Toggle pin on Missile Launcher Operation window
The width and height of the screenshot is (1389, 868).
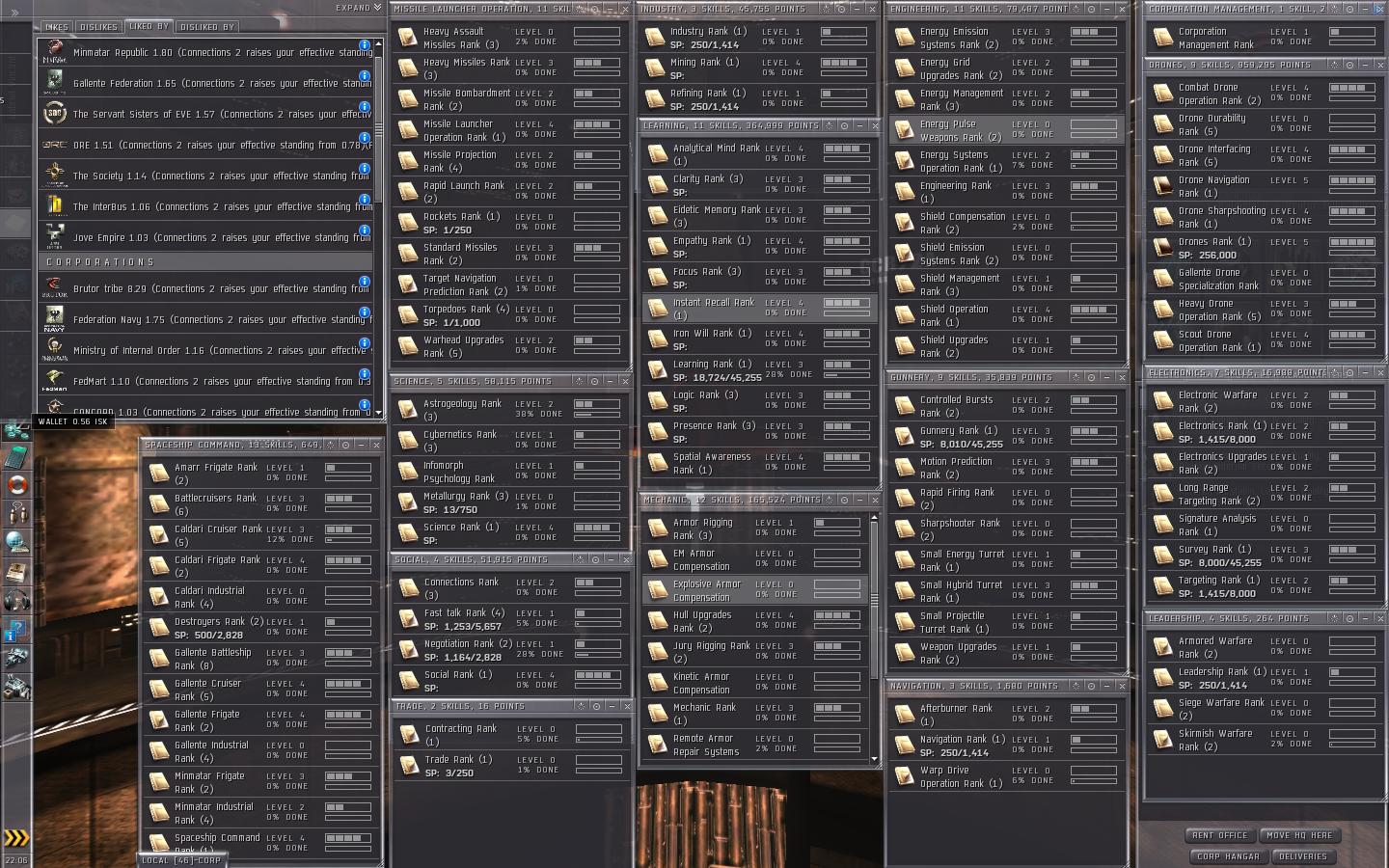[x=595, y=9]
